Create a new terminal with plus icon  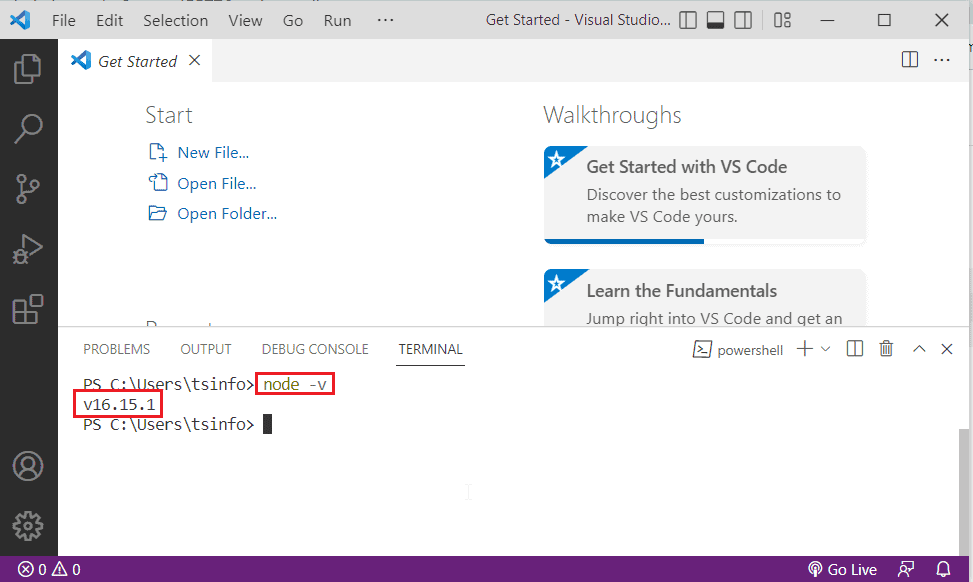[x=805, y=349]
